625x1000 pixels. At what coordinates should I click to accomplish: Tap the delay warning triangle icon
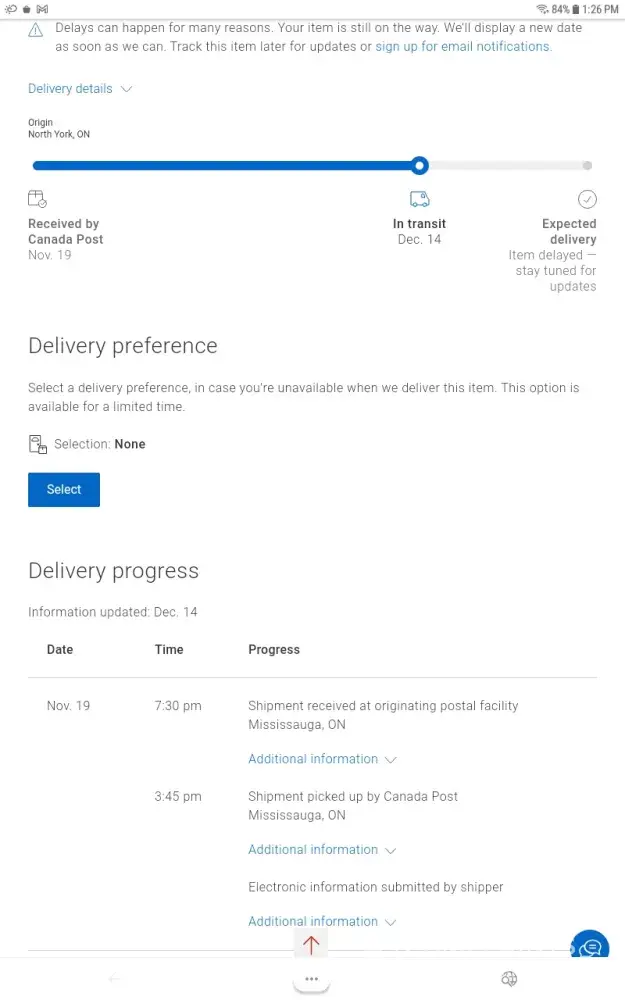coord(36,30)
